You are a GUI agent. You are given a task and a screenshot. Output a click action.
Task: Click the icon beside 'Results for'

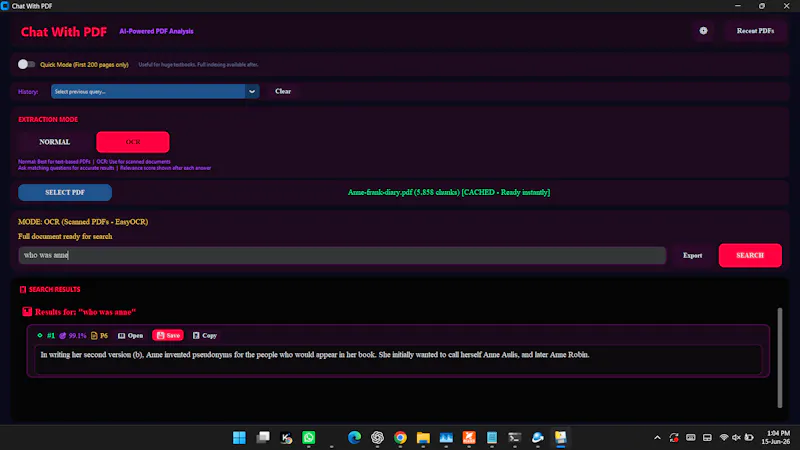pos(27,311)
